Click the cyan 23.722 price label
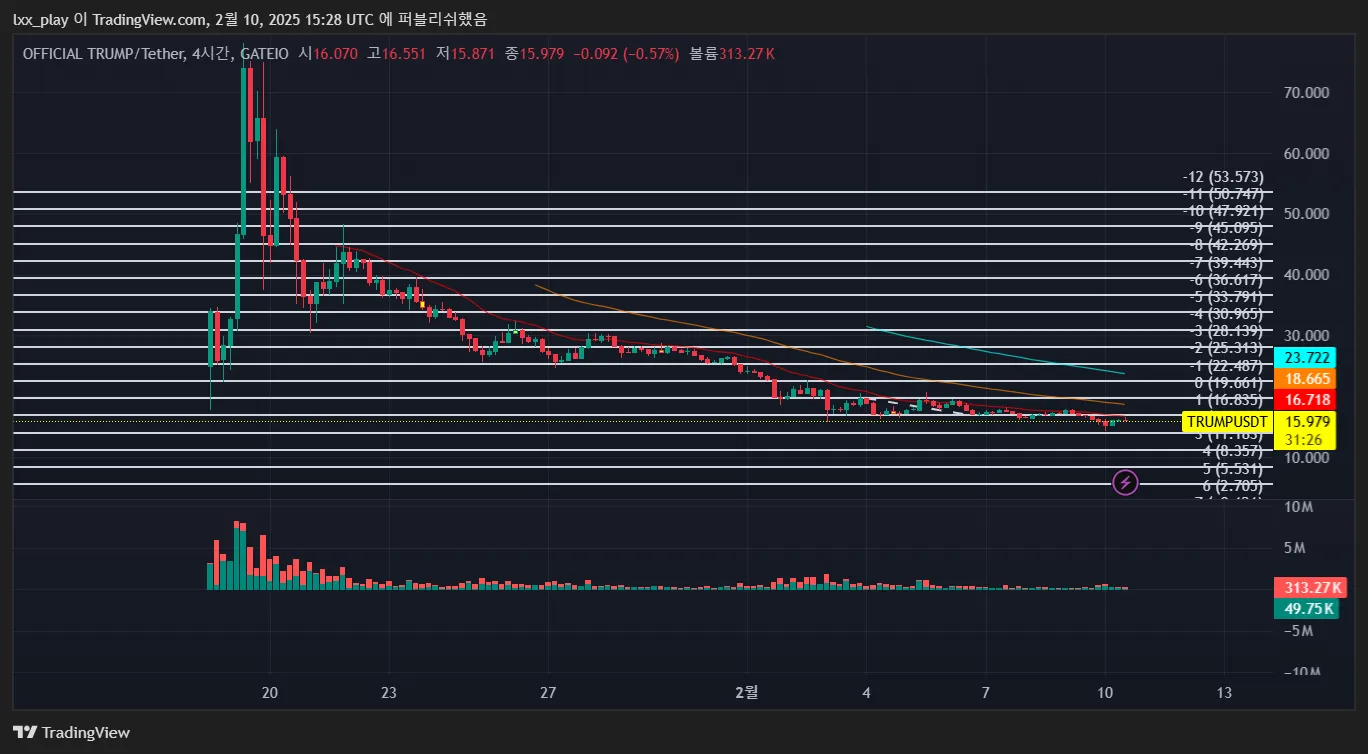The height and width of the screenshot is (754, 1368). tap(1306, 358)
